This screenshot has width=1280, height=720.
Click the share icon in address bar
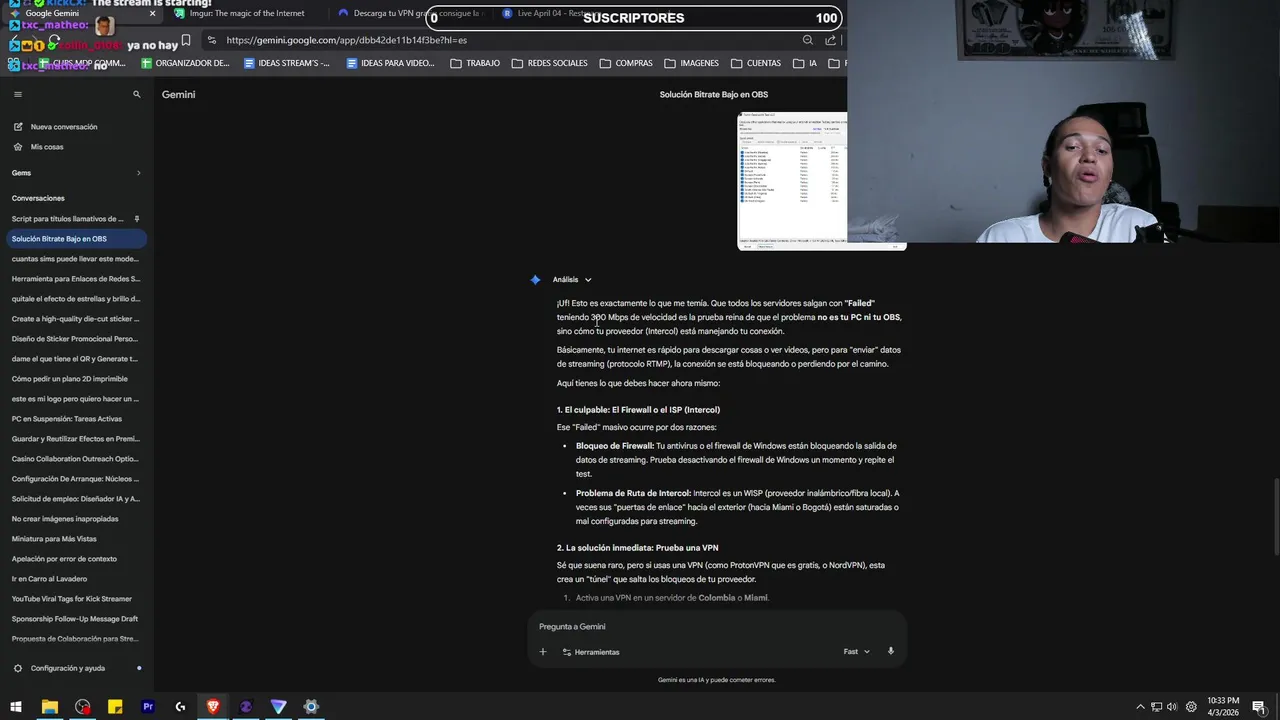point(830,40)
